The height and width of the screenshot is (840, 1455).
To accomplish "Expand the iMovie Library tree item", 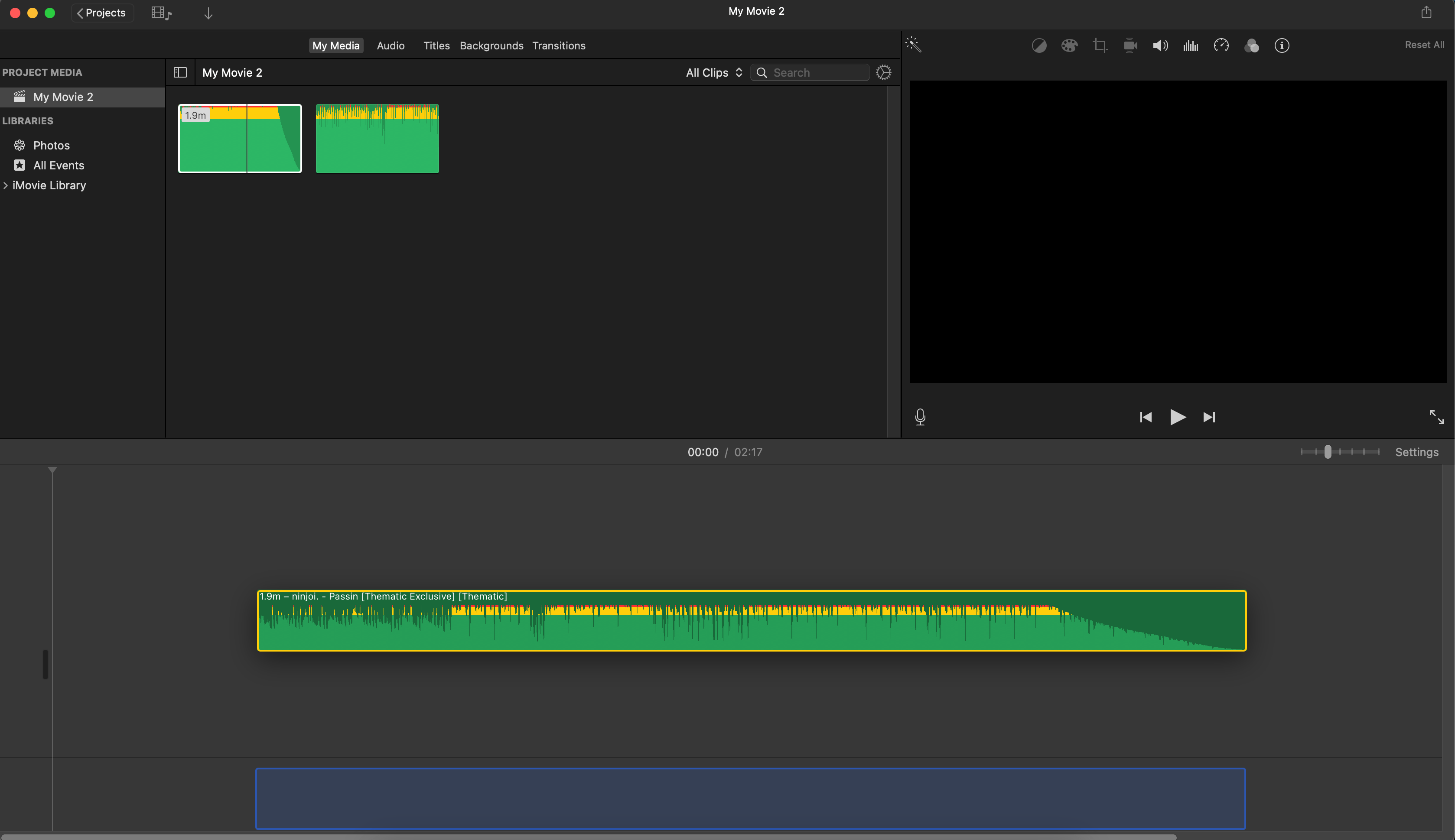I will 6,185.
